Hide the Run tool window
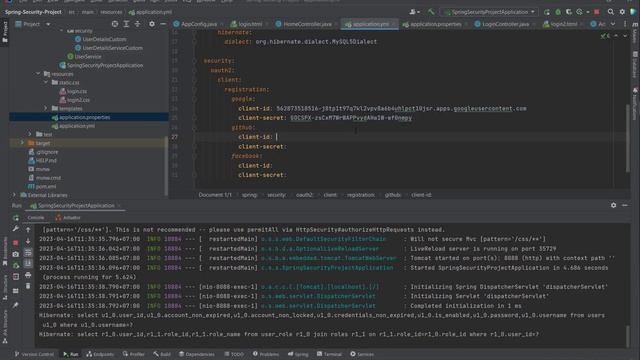The width and height of the screenshot is (640, 360). [624, 205]
